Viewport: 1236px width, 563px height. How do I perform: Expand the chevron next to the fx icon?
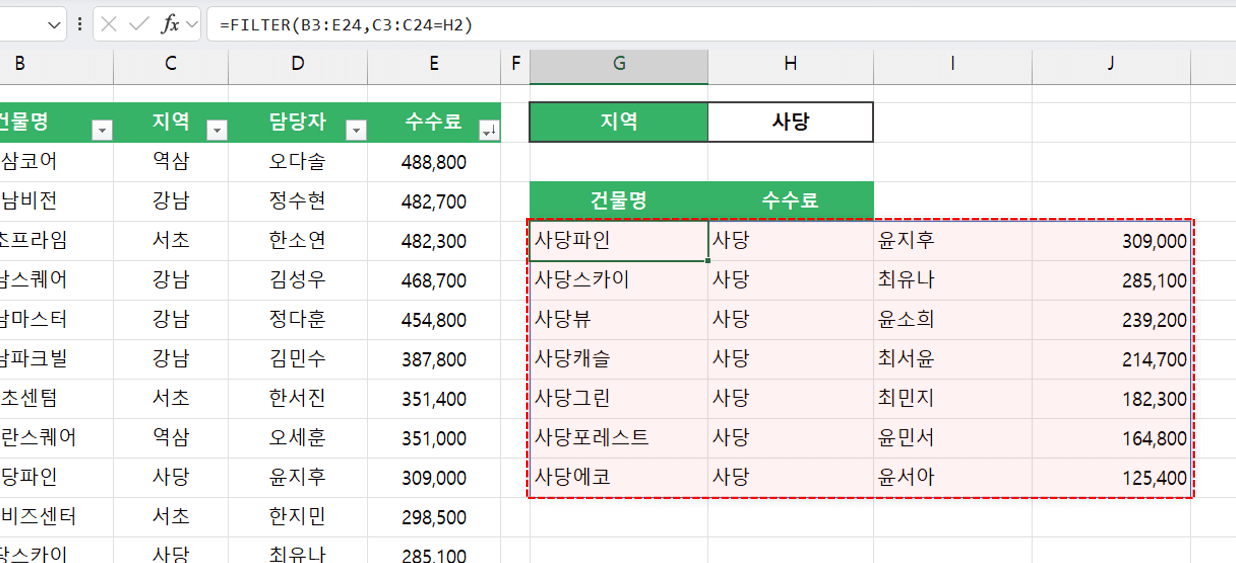(191, 25)
